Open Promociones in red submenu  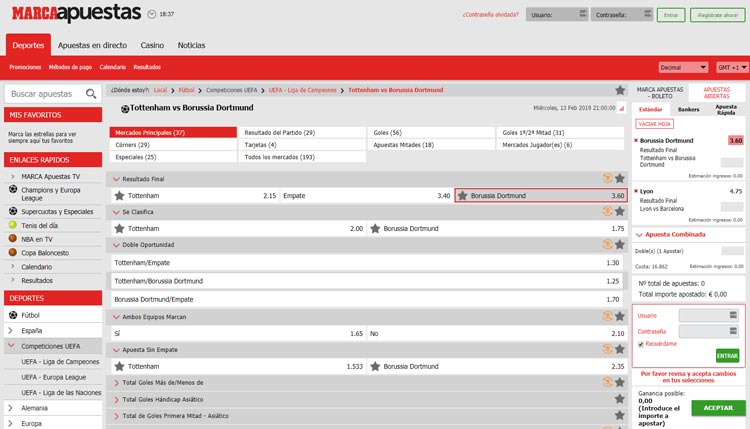tap(25, 67)
